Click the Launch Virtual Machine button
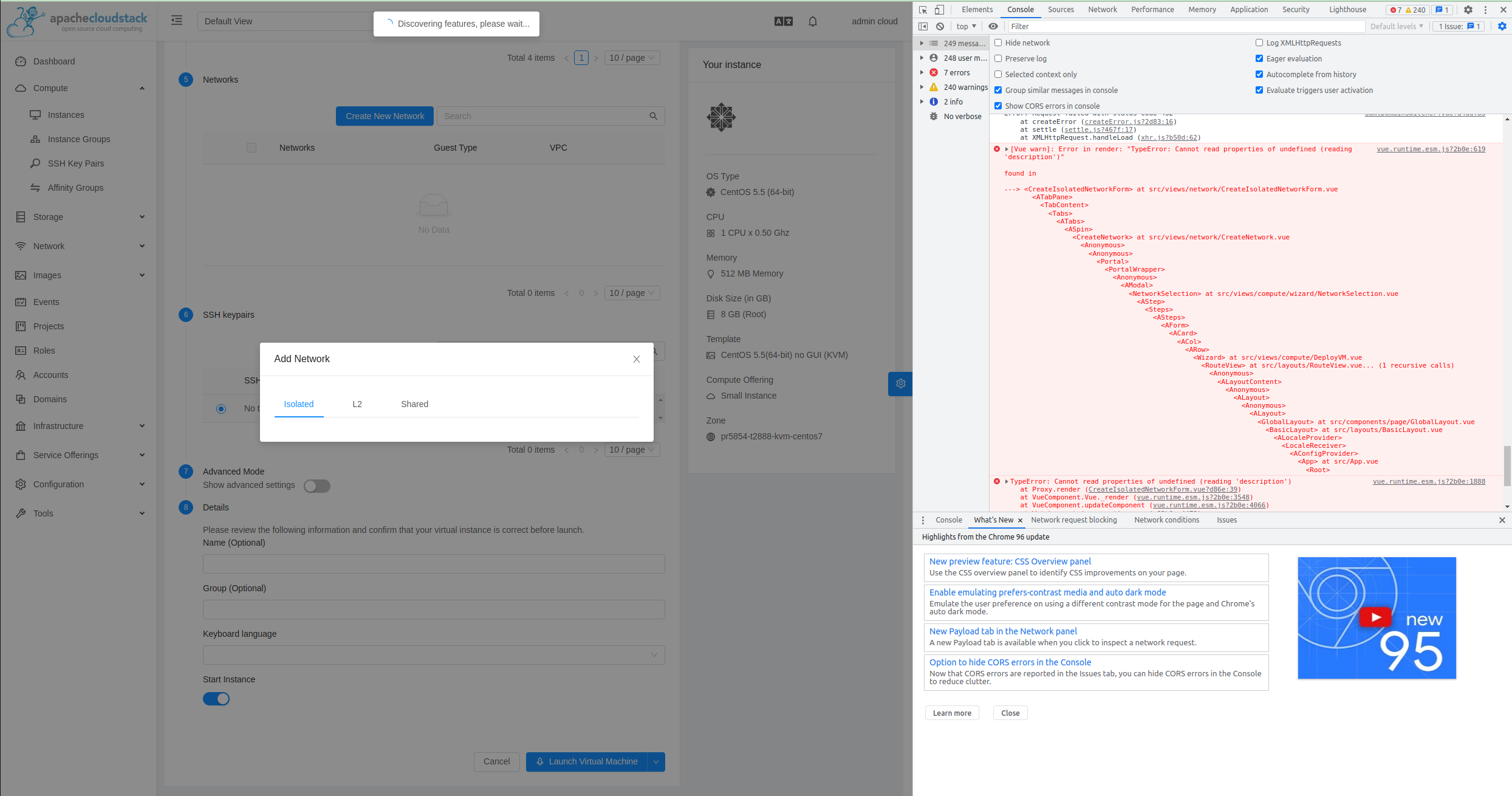1512x796 pixels. pos(586,761)
